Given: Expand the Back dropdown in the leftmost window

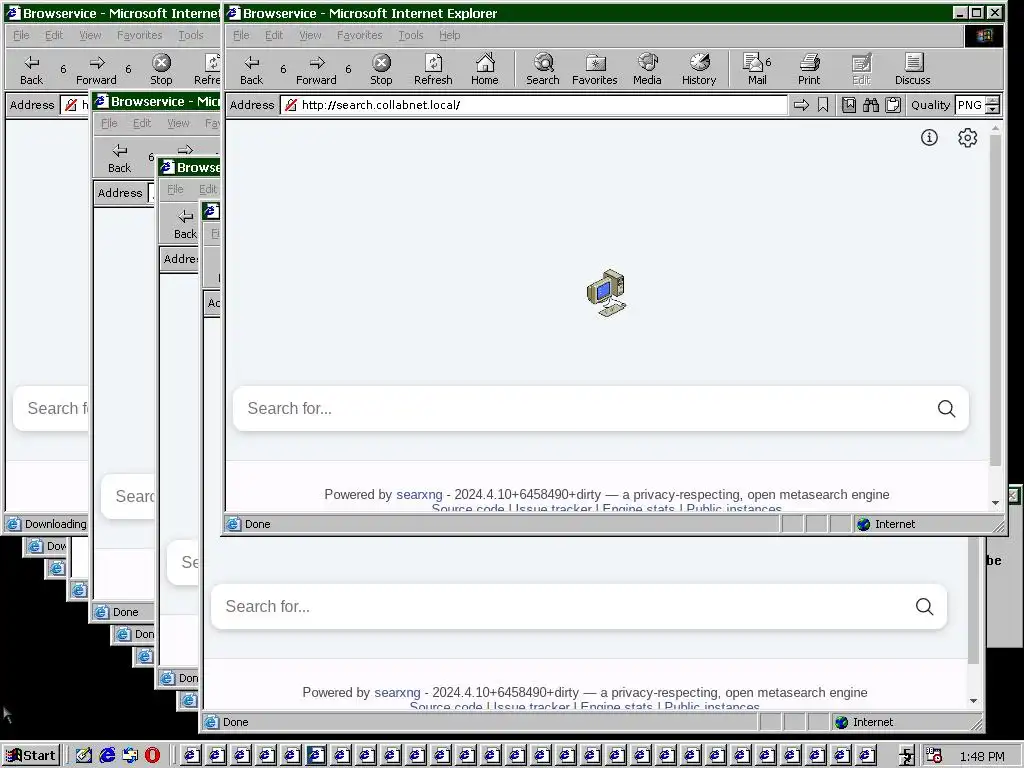Looking at the screenshot, I should click(x=63, y=69).
